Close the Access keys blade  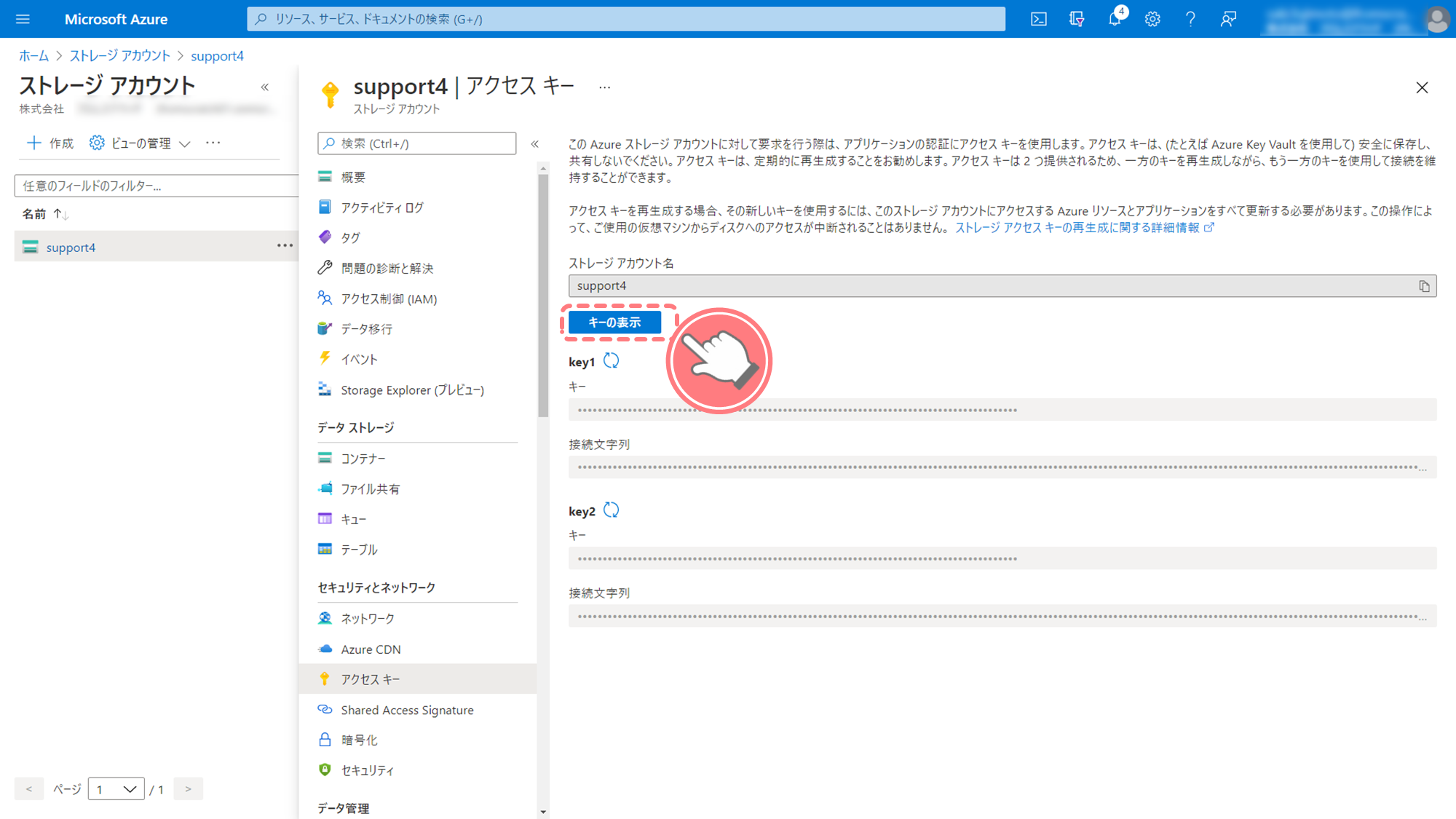1422,87
